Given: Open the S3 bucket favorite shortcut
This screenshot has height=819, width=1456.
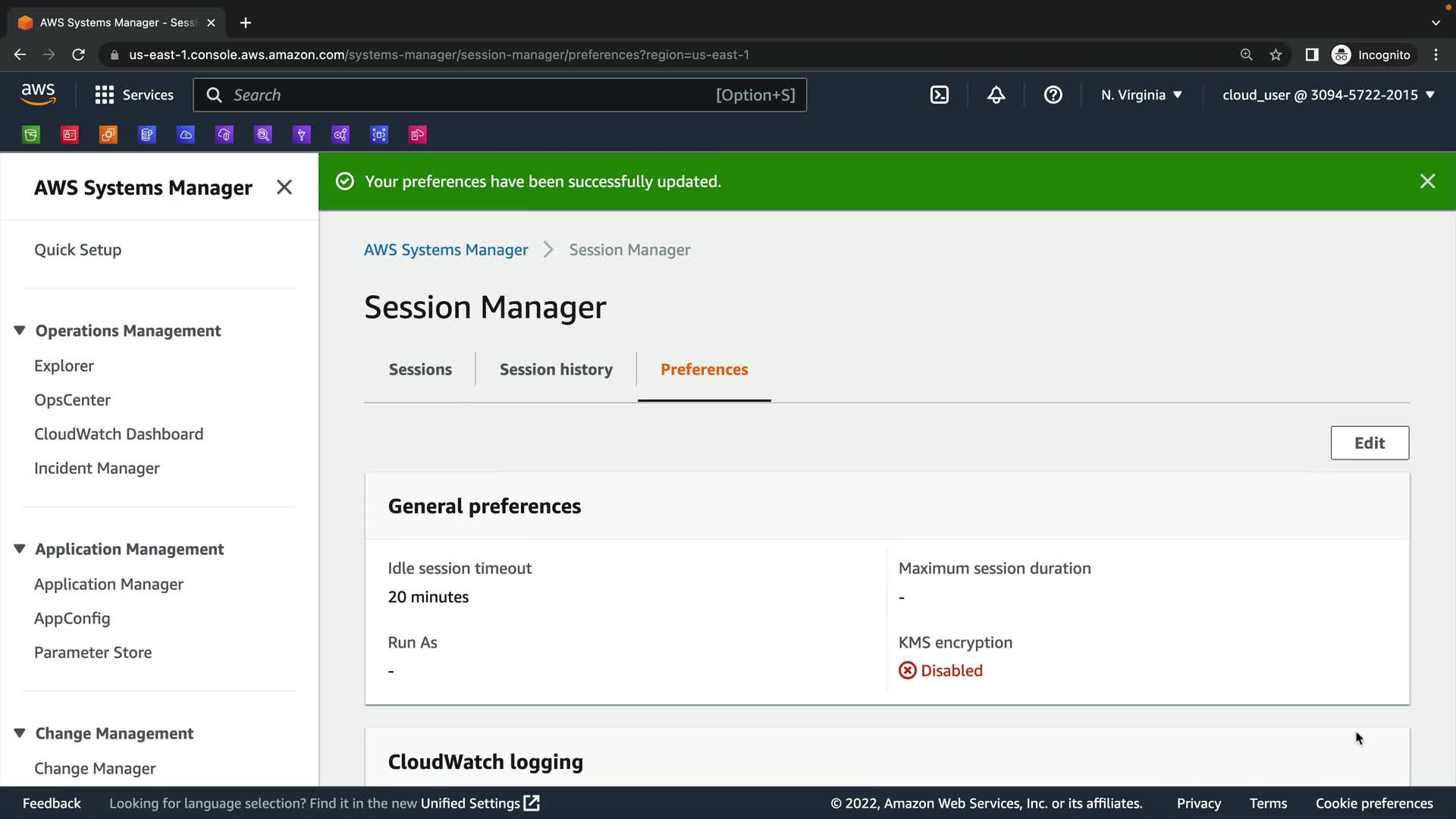Looking at the screenshot, I should point(31,135).
